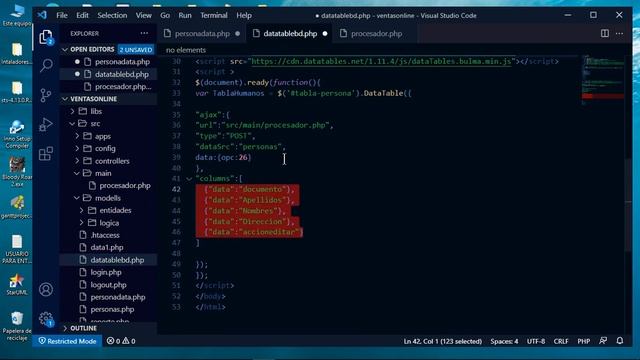Image resolution: width=640 pixels, height=360 pixels.
Task: Expand the controllers folder
Action: [77, 161]
